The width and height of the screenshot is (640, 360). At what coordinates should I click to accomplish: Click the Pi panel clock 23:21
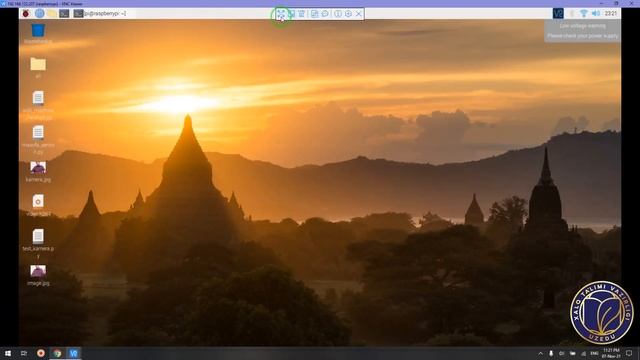click(x=611, y=13)
